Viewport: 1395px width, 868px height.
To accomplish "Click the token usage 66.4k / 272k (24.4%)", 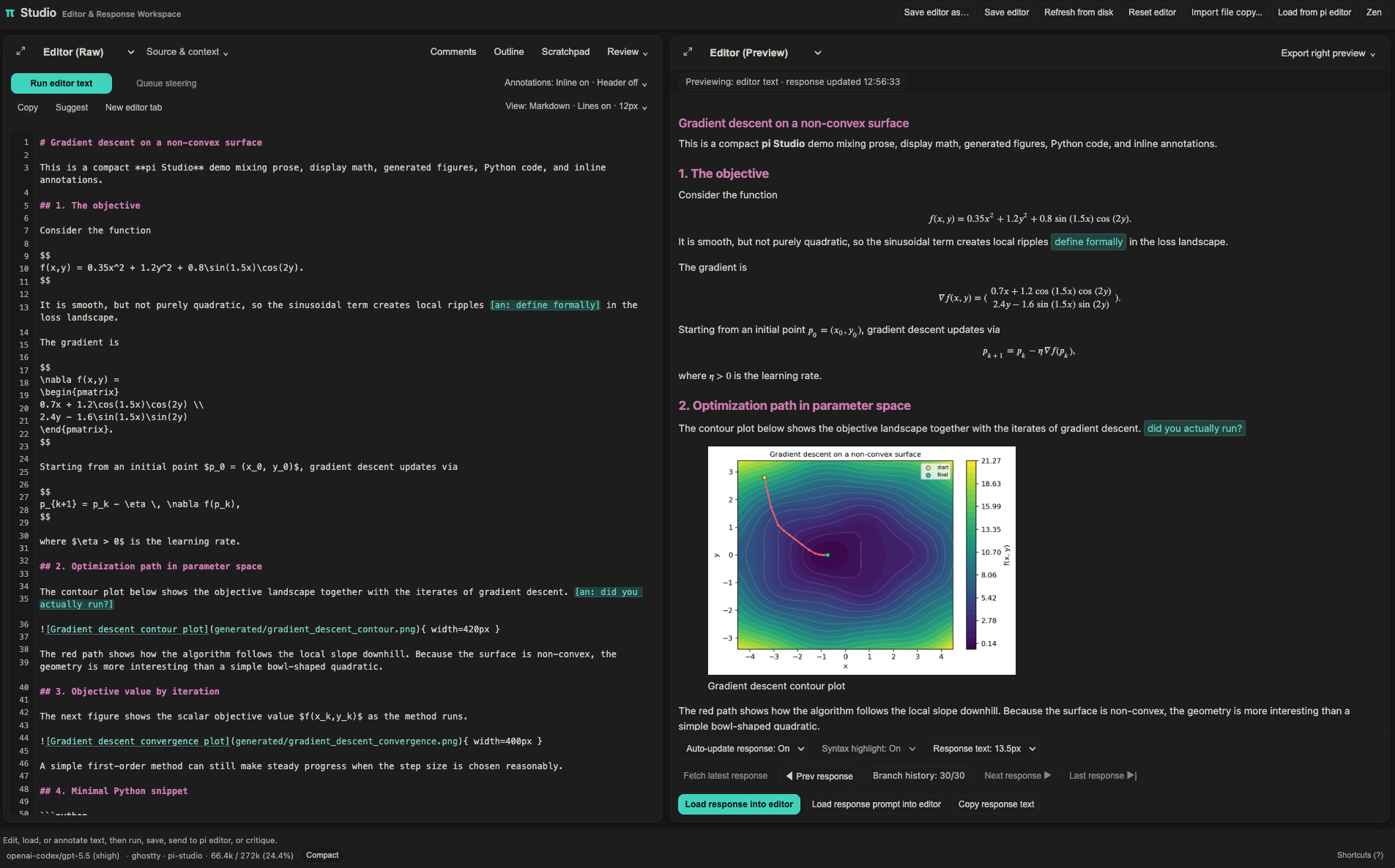I will (x=252, y=856).
